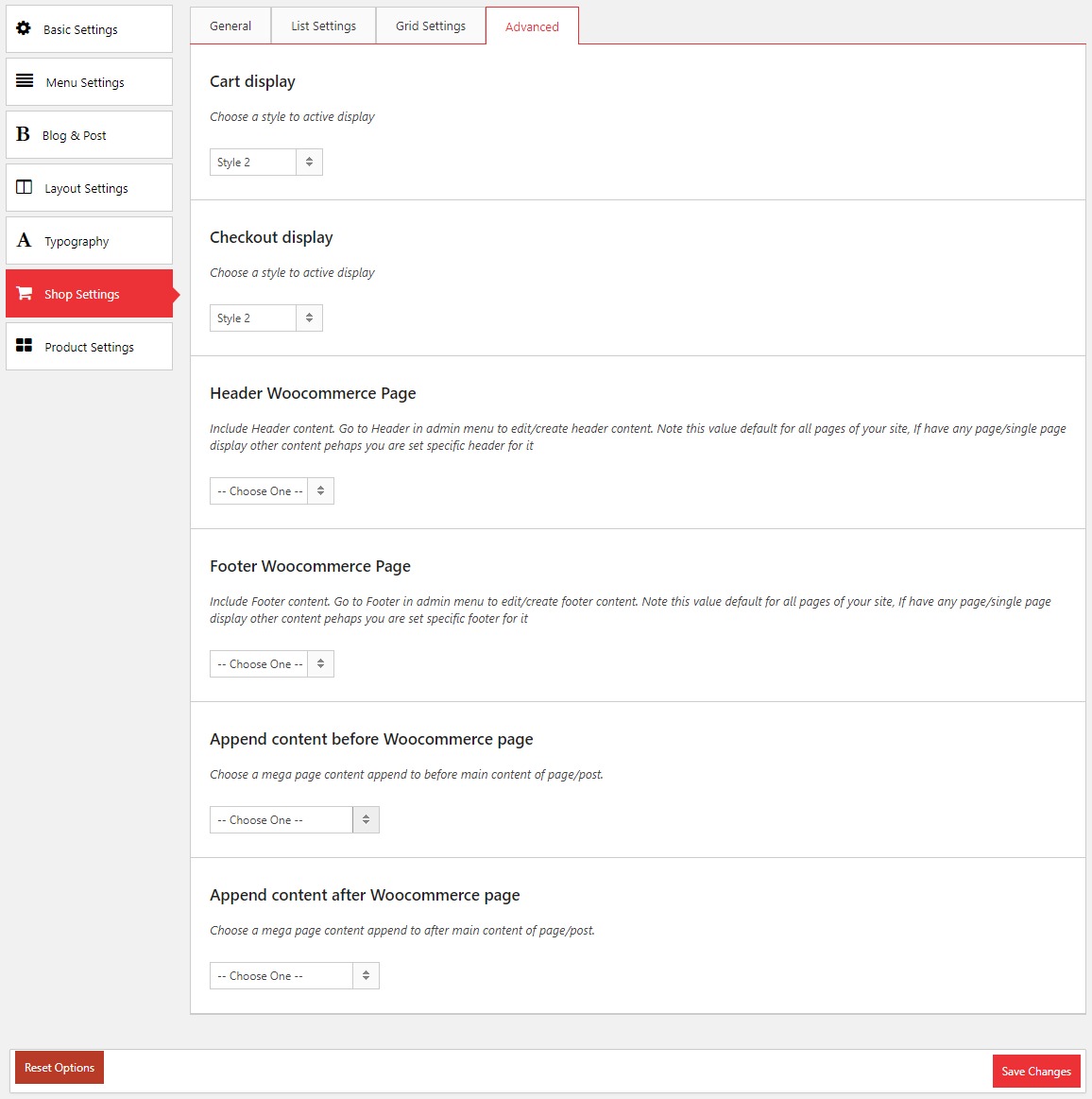Click the columns icon for Layout Settings
Viewport: 1092px width, 1099px height.
(x=25, y=187)
